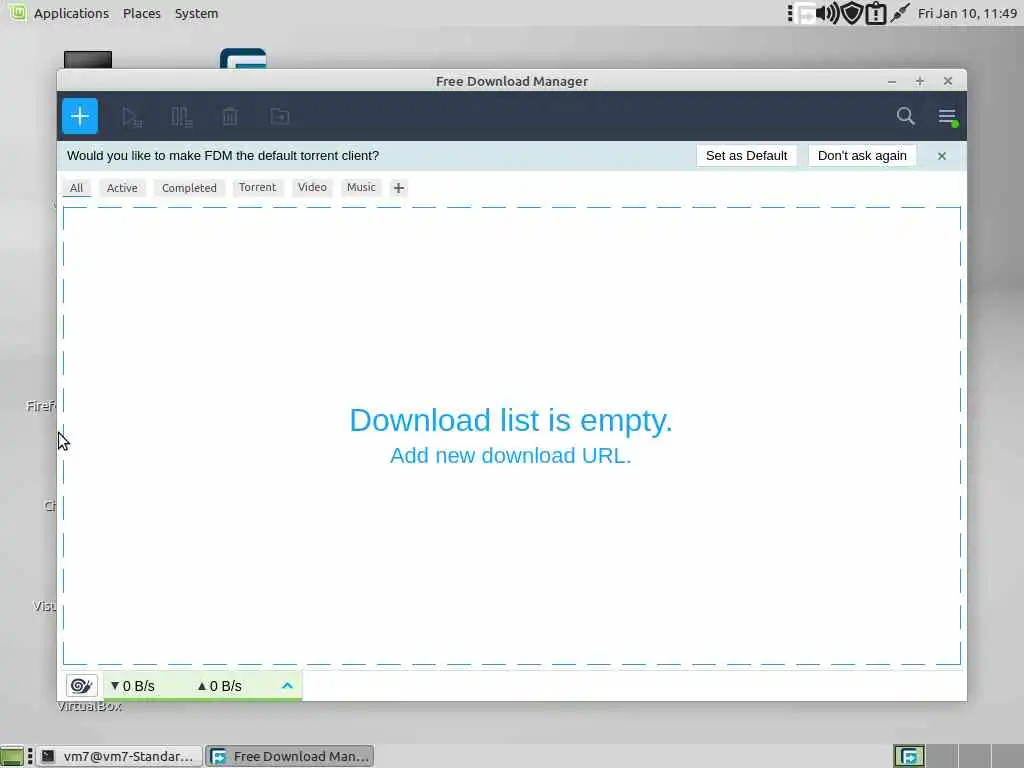The width and height of the screenshot is (1024, 768).
Task: Click the Don't ask again button
Action: 862,155
